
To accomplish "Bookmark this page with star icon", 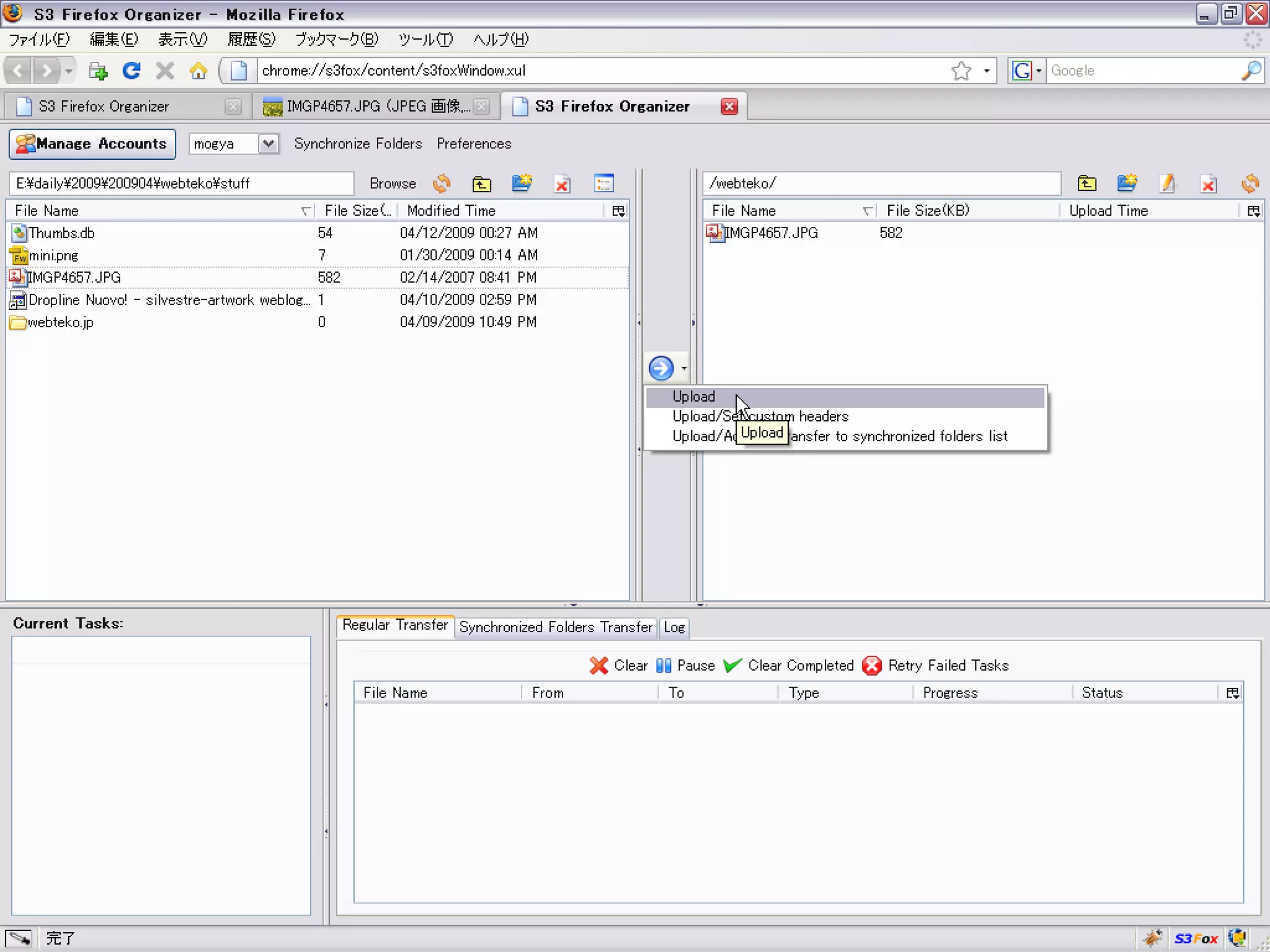I will click(x=961, y=71).
